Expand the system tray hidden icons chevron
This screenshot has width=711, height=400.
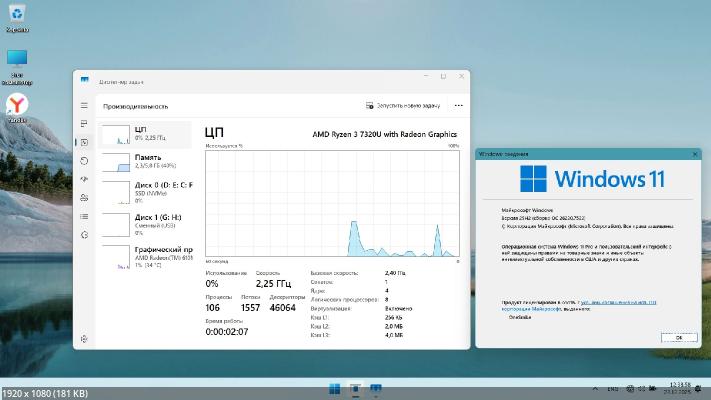[x=597, y=387]
